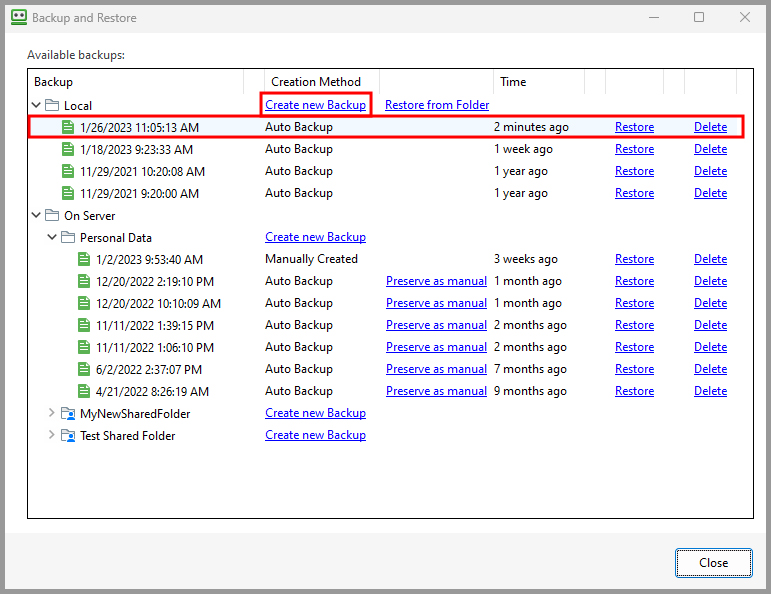
Task: Click file icon of 1/2/2023 9:53:40 AM backup
Action: pos(84,259)
